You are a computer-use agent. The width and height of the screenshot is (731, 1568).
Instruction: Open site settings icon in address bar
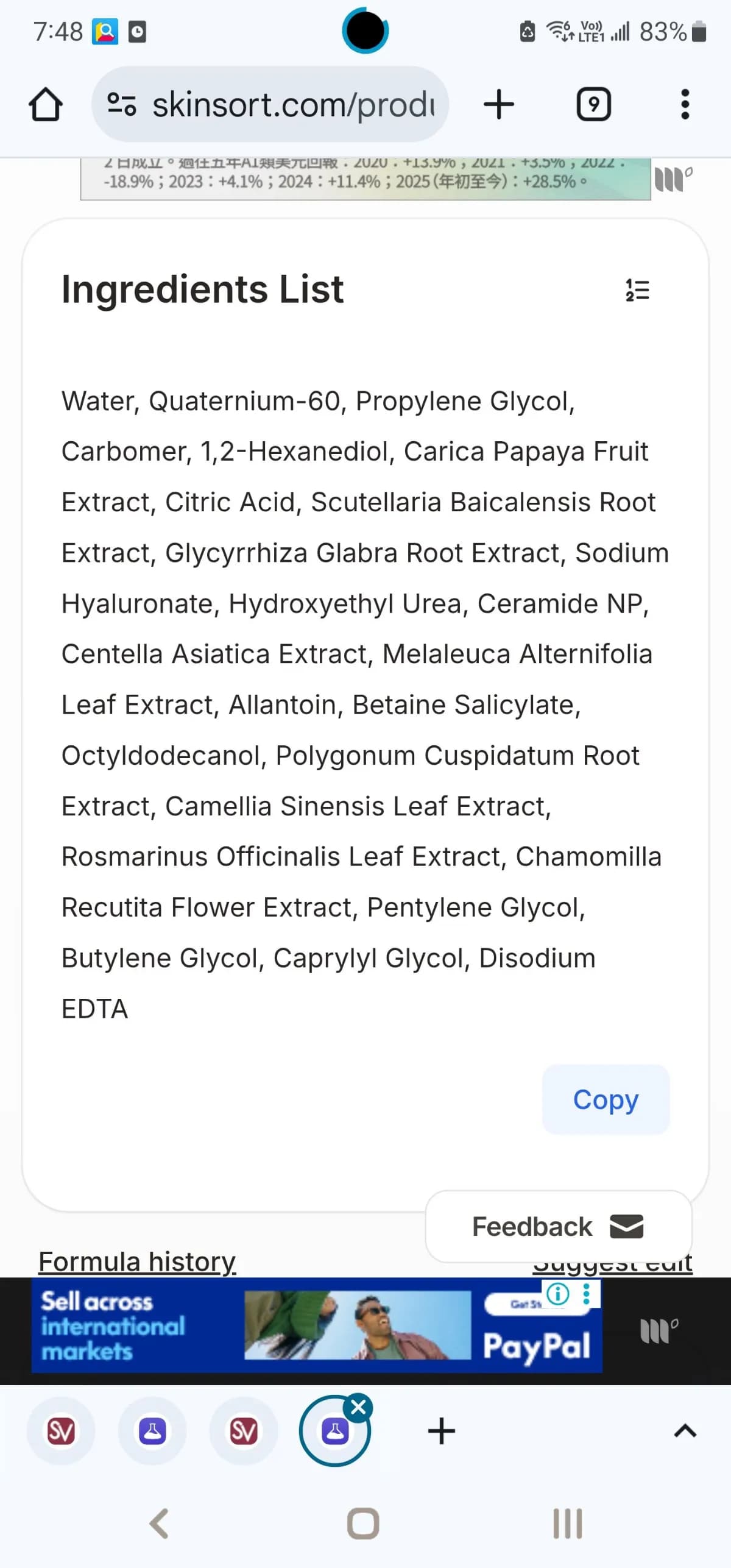pyautogui.click(x=121, y=104)
